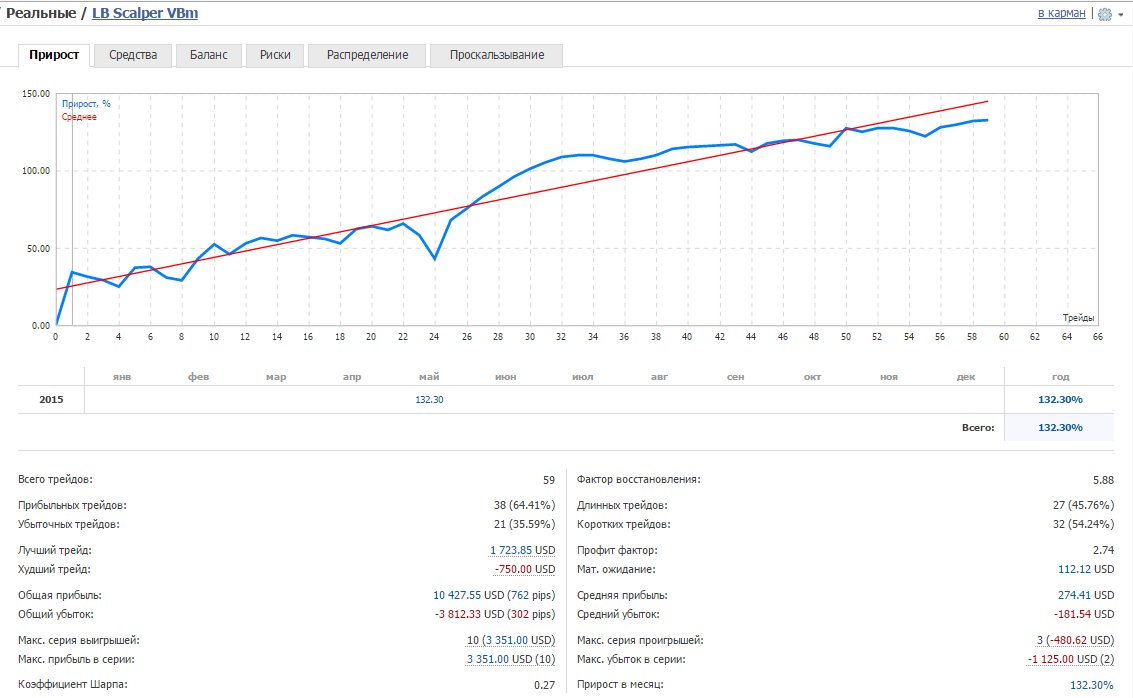Viewport: 1133px width, 698px height.
Task: Switch to the Баланс tab
Action: coord(209,55)
